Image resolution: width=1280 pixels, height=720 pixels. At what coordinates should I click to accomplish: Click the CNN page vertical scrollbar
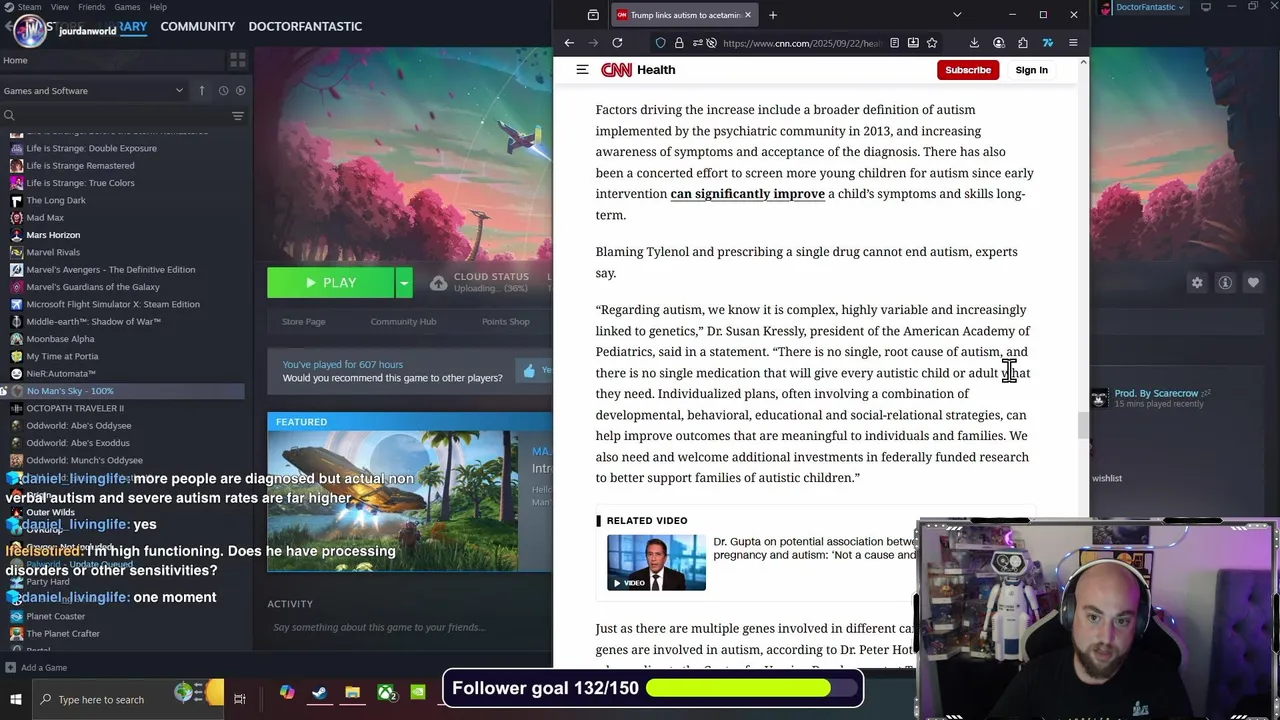point(1083,425)
